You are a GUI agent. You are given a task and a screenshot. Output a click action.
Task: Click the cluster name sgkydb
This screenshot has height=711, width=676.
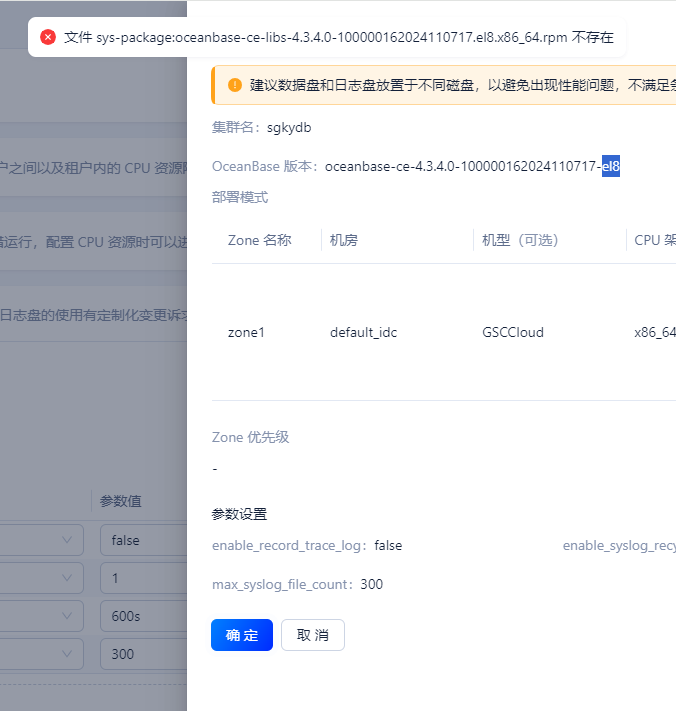(x=289, y=128)
